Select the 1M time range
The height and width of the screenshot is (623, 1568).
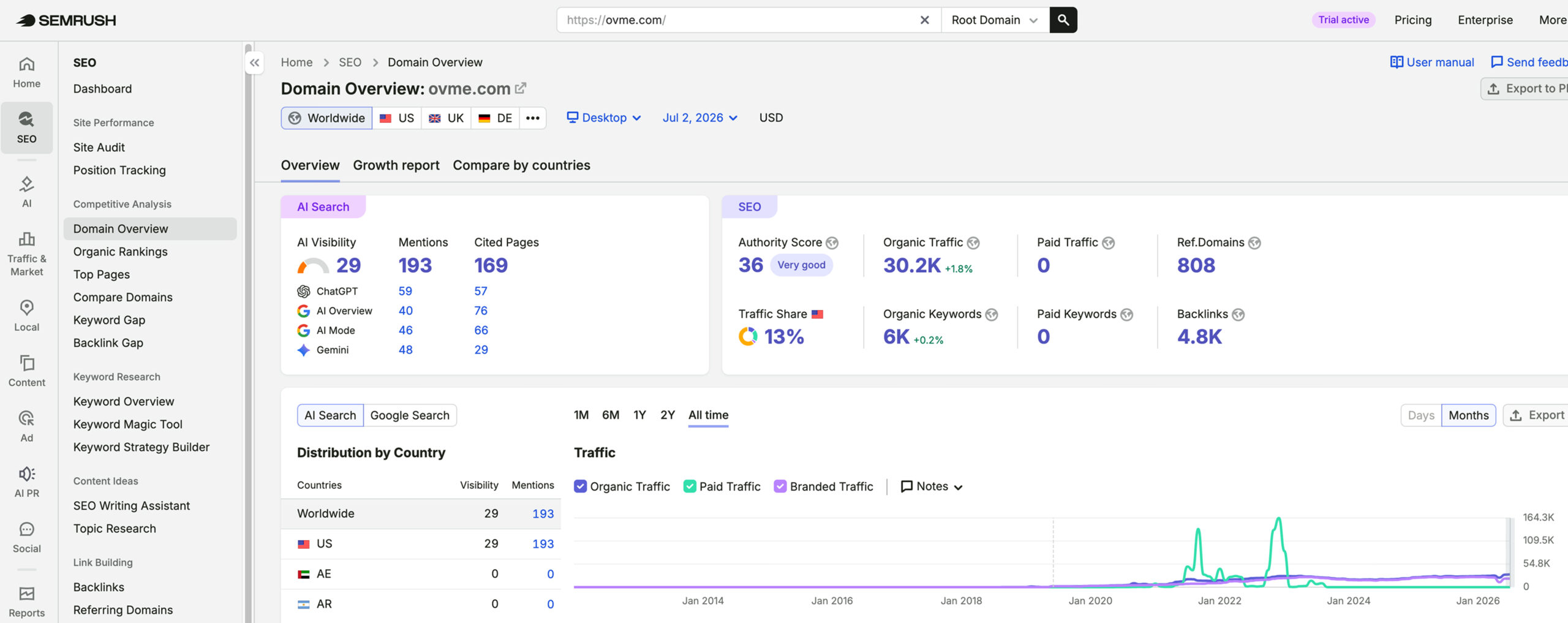pos(581,415)
